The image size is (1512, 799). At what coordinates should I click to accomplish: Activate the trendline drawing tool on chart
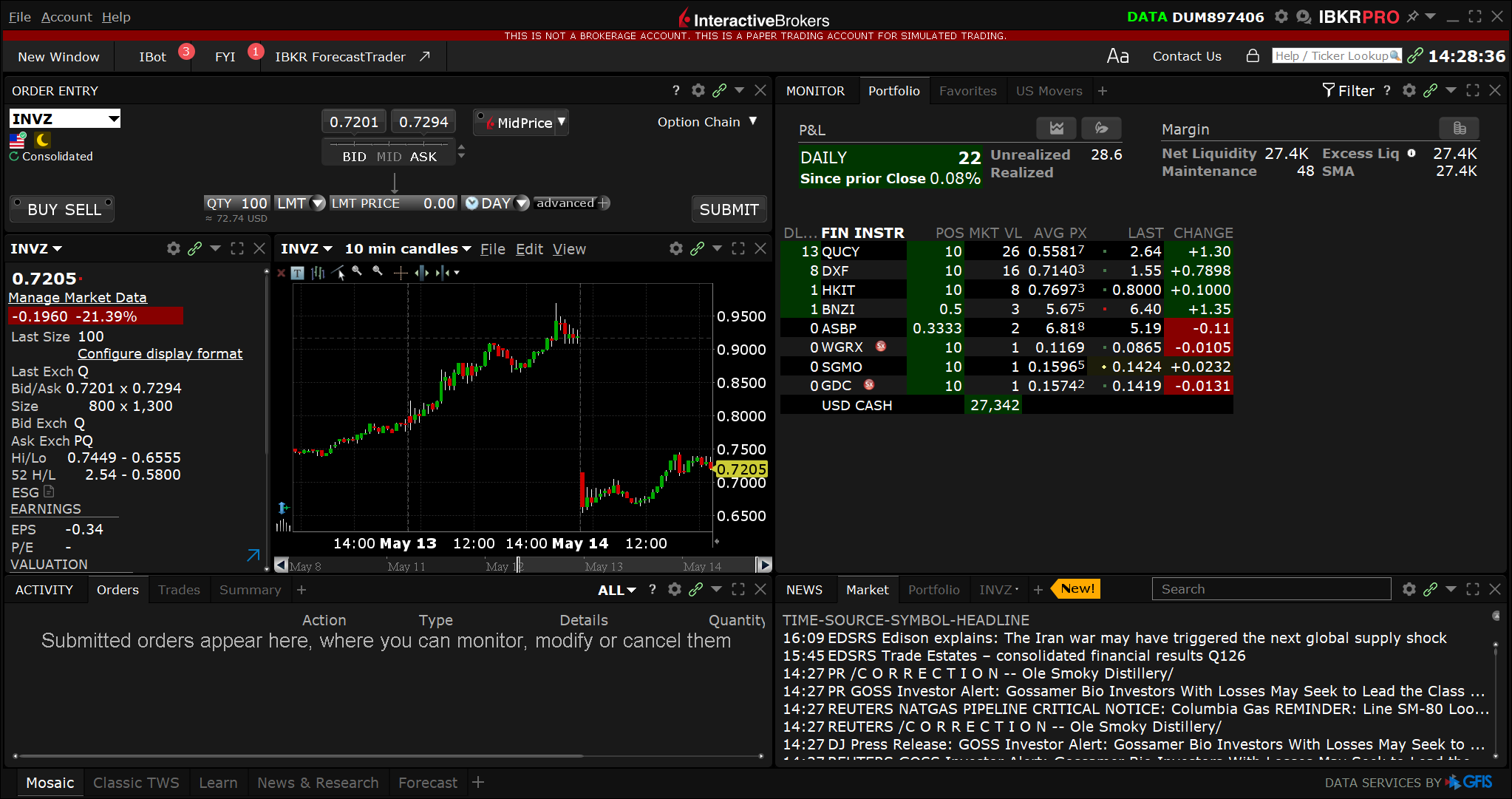click(338, 273)
